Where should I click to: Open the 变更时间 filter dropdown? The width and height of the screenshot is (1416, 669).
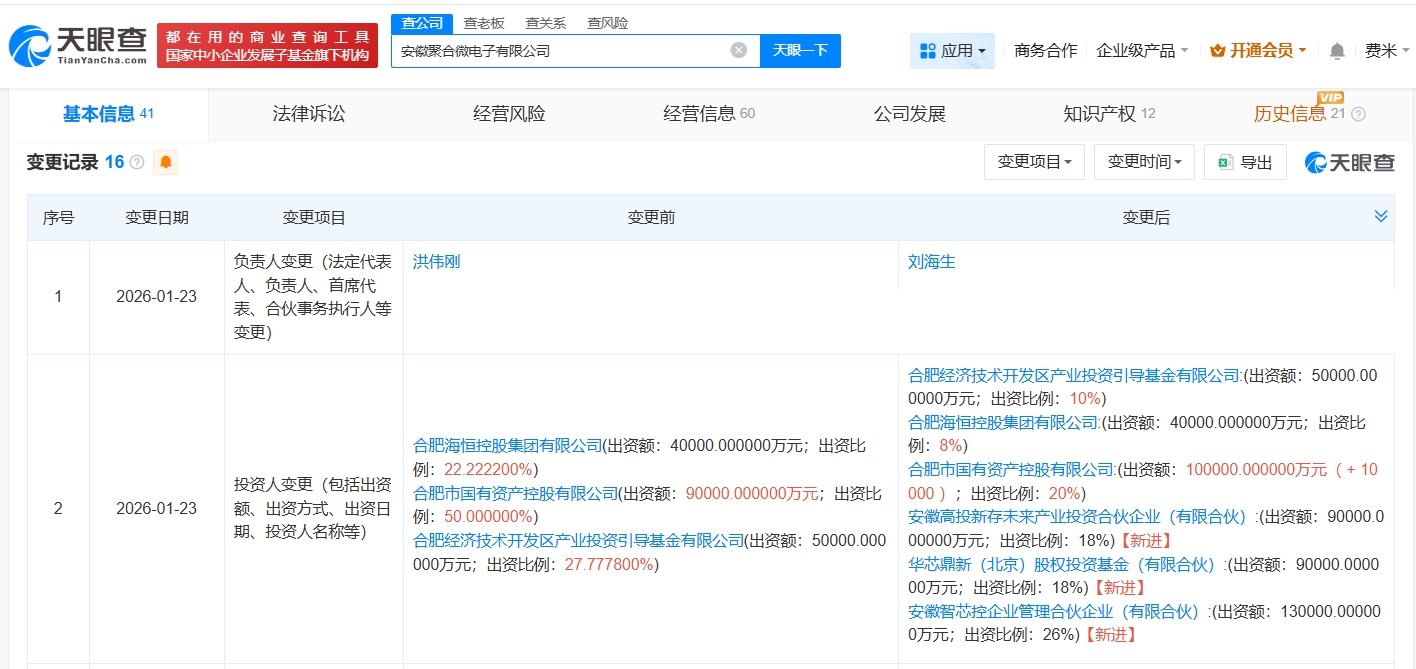tap(1144, 162)
